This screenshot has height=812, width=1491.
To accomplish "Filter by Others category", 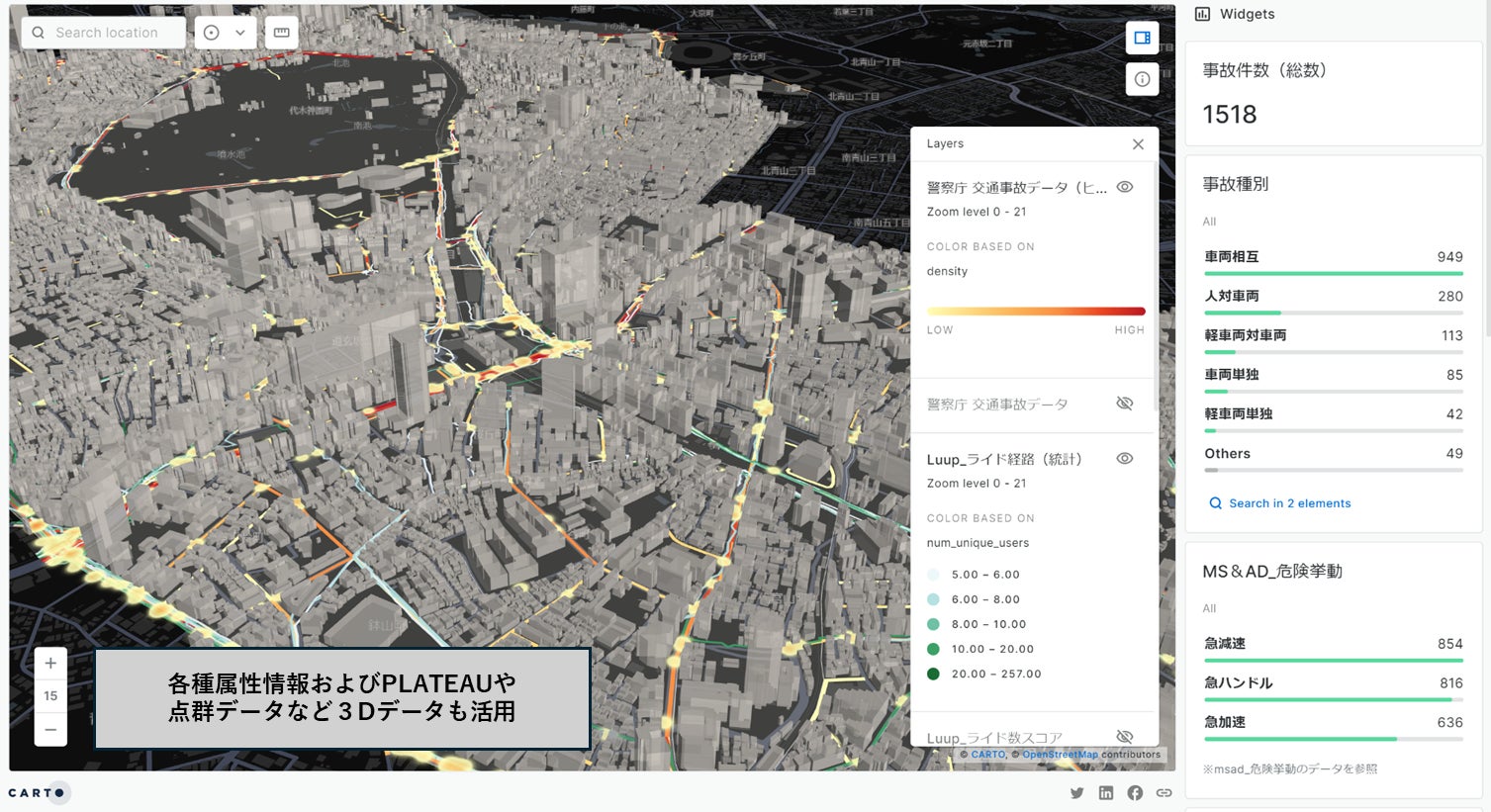I will [1334, 458].
